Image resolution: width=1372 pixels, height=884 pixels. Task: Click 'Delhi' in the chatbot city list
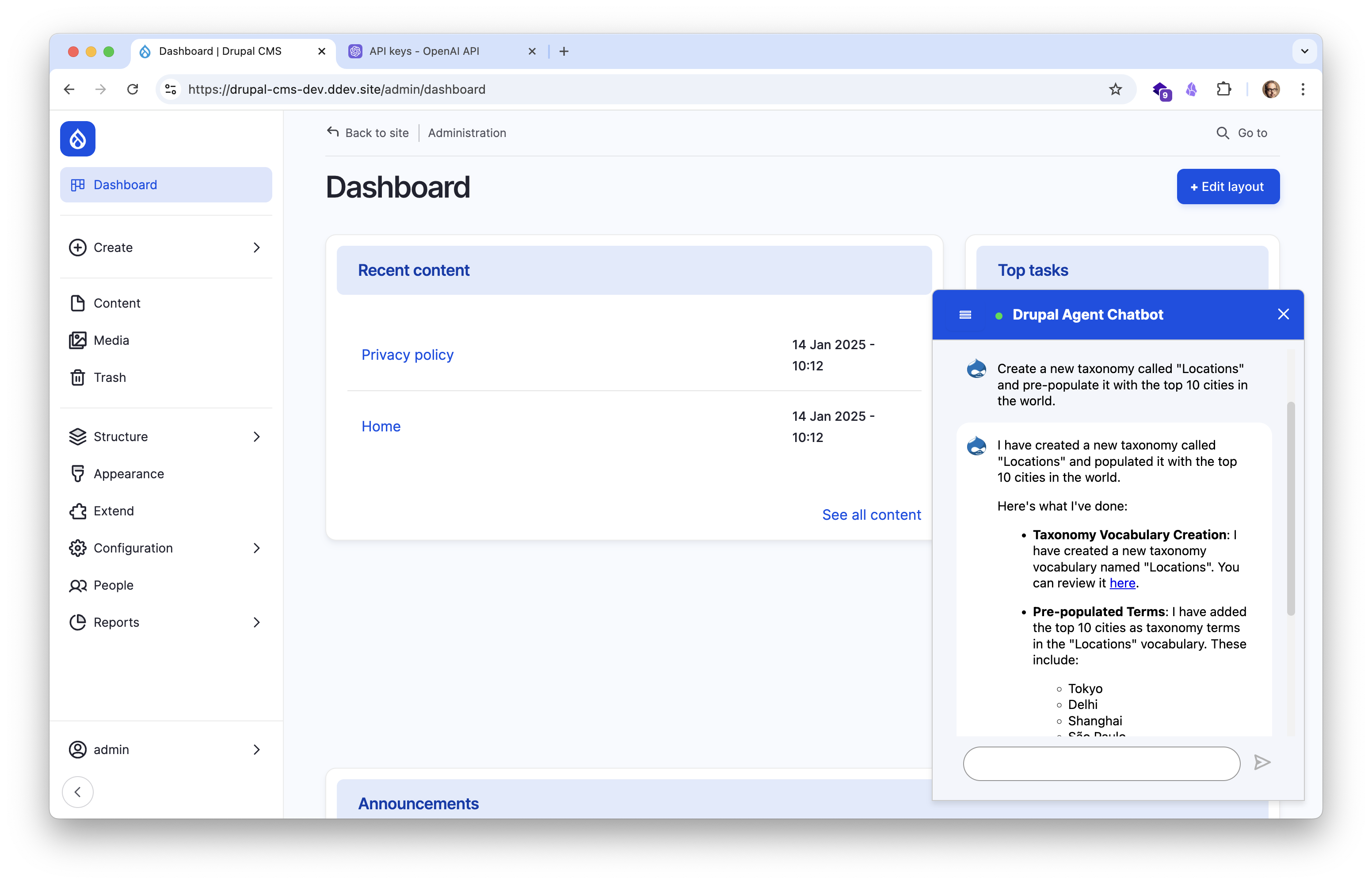pos(1082,705)
